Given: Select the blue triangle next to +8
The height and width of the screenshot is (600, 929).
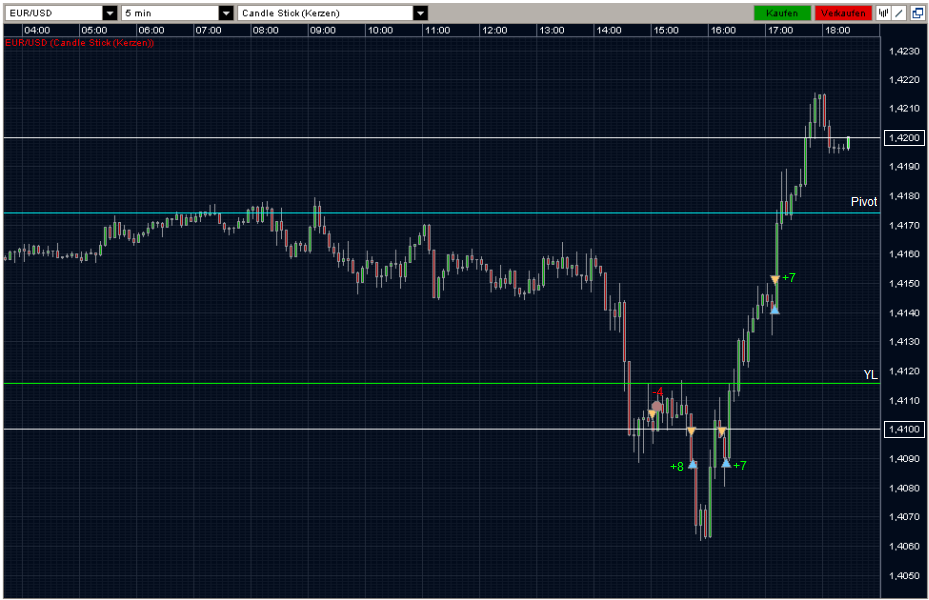Looking at the screenshot, I should tap(693, 464).
